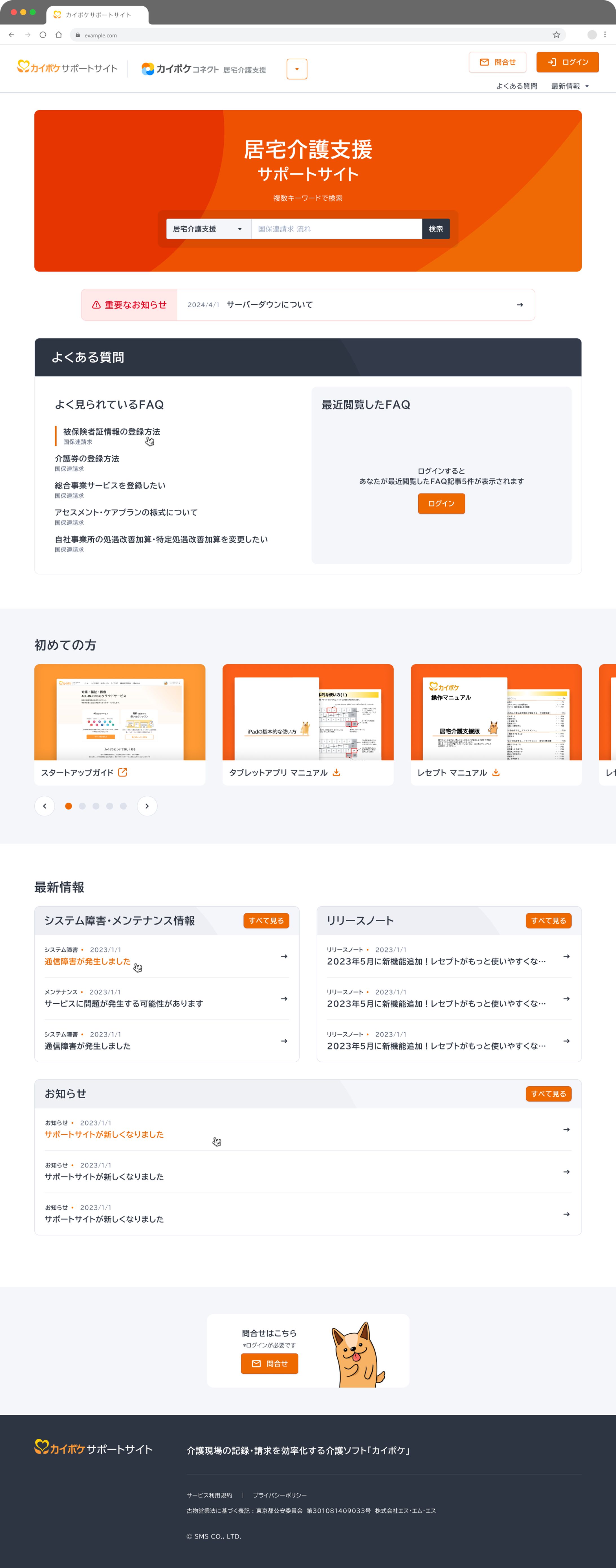616x1568 pixels.
Task: Open FAQ アセスメント・ケアプランの様式について
Action: click(126, 512)
